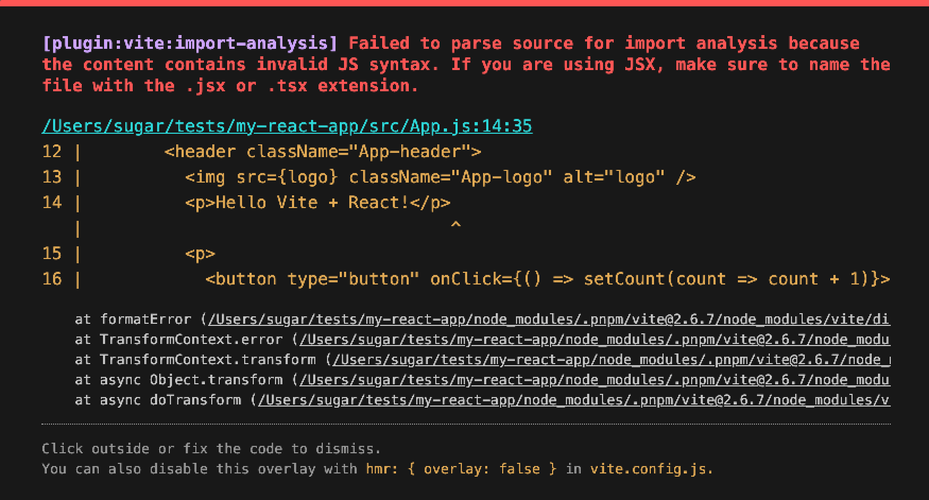The image size is (929, 500).
Task: Click line number 15 in the code frame
Action: click(52, 253)
